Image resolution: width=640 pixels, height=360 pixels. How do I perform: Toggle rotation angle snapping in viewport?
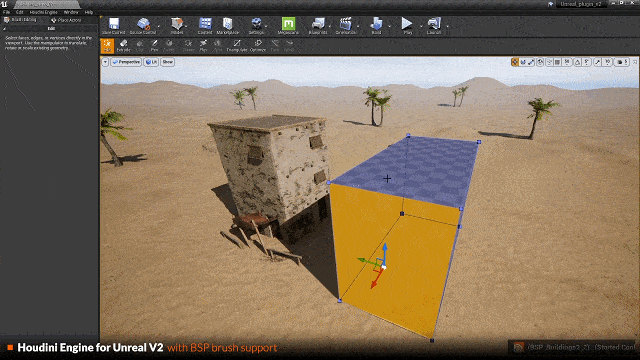pyautogui.click(x=578, y=62)
